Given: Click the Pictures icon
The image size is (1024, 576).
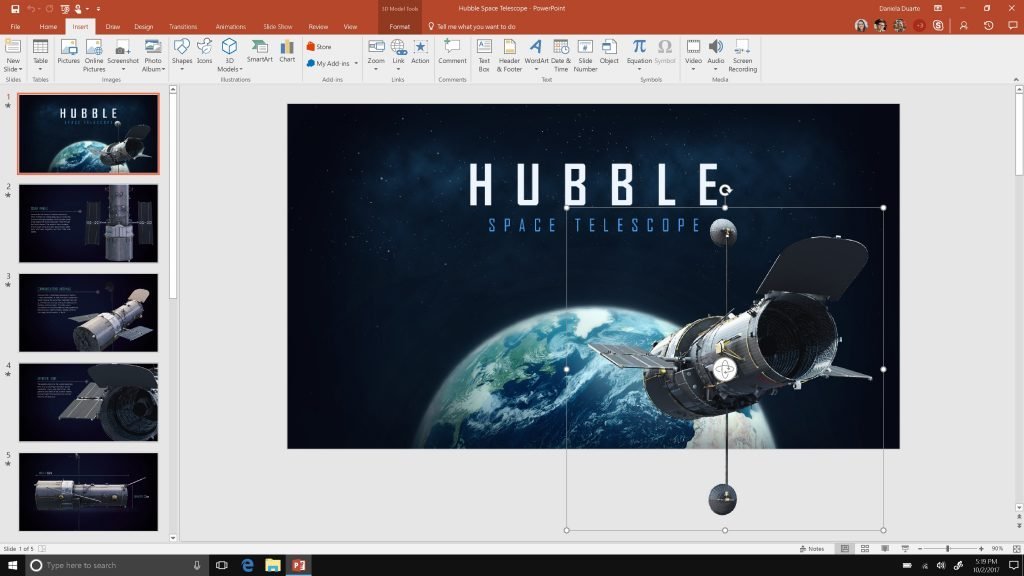Looking at the screenshot, I should (68, 52).
